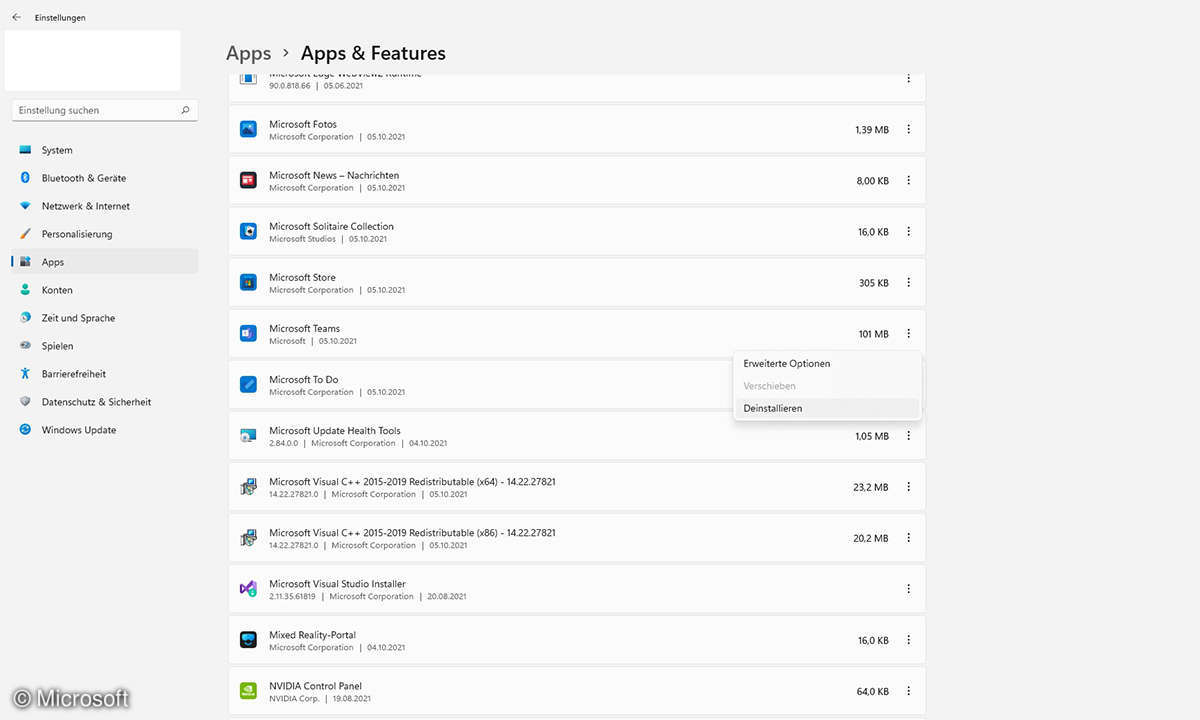The width and height of the screenshot is (1200, 720).
Task: Click the Microsoft Fotos app icon
Action: [248, 129]
